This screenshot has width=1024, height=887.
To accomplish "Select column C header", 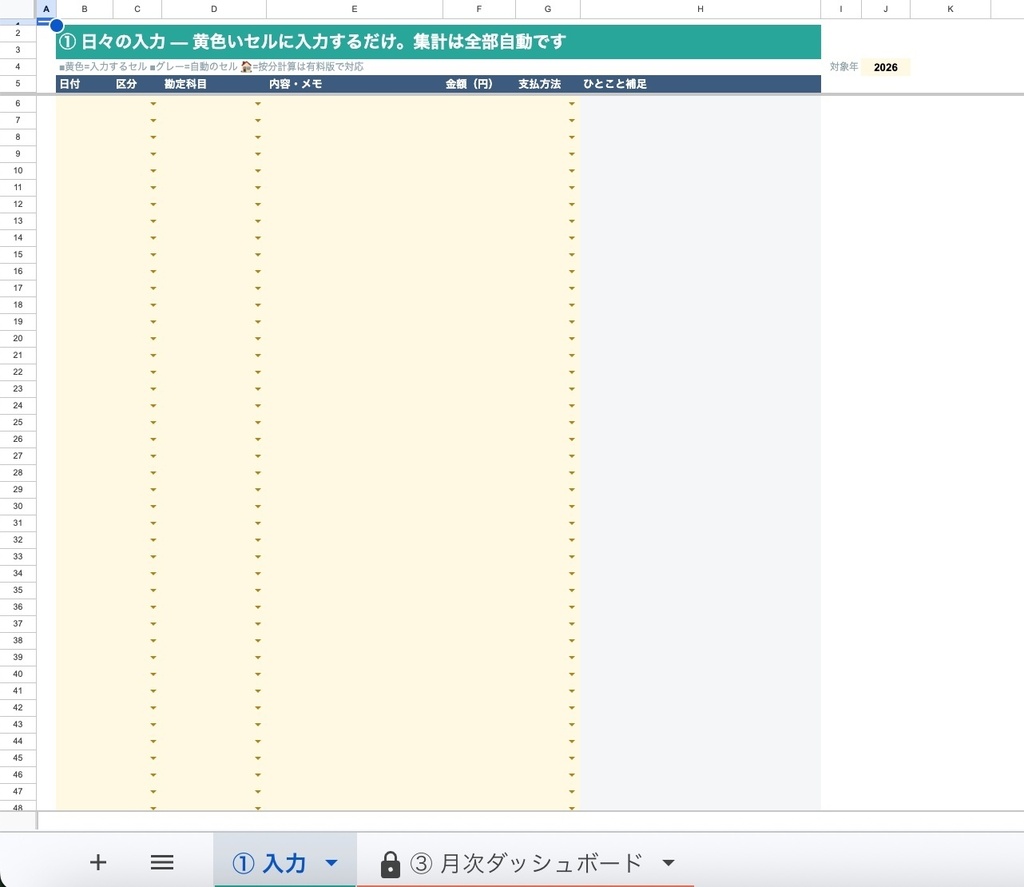I will (137, 9).
